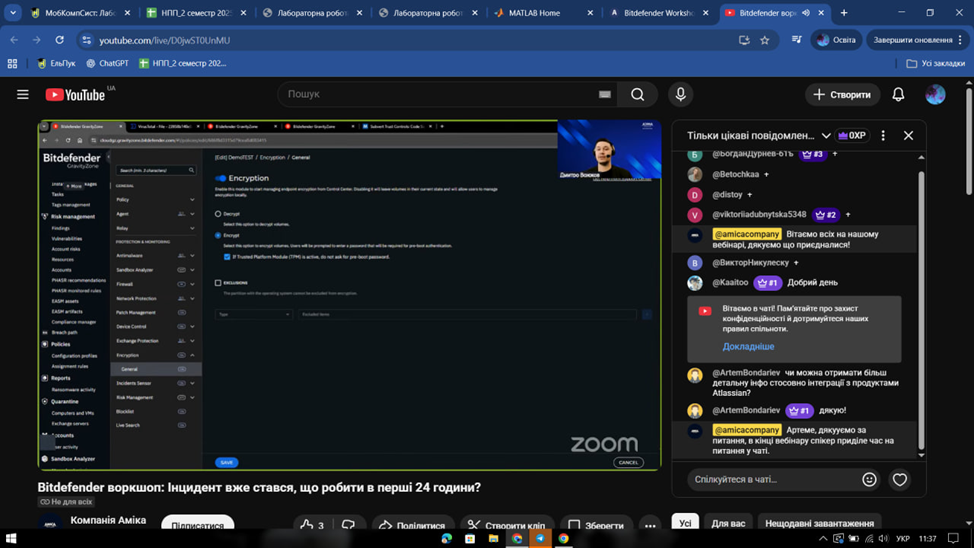The width and height of the screenshot is (974, 548).
Task: Select the Для вас filter chip
Action: [728, 523]
